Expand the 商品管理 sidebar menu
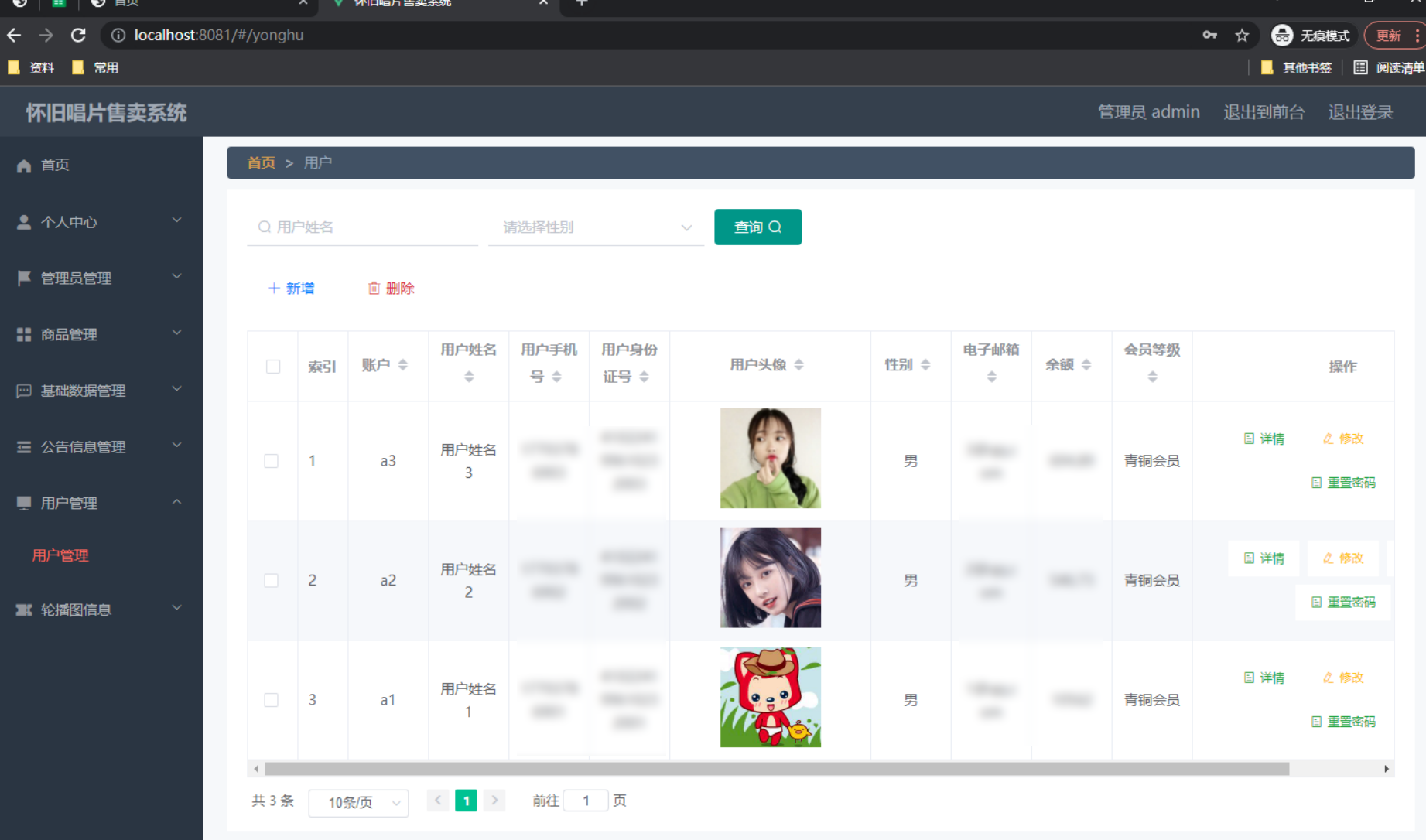The width and height of the screenshot is (1426, 840). (x=177, y=333)
